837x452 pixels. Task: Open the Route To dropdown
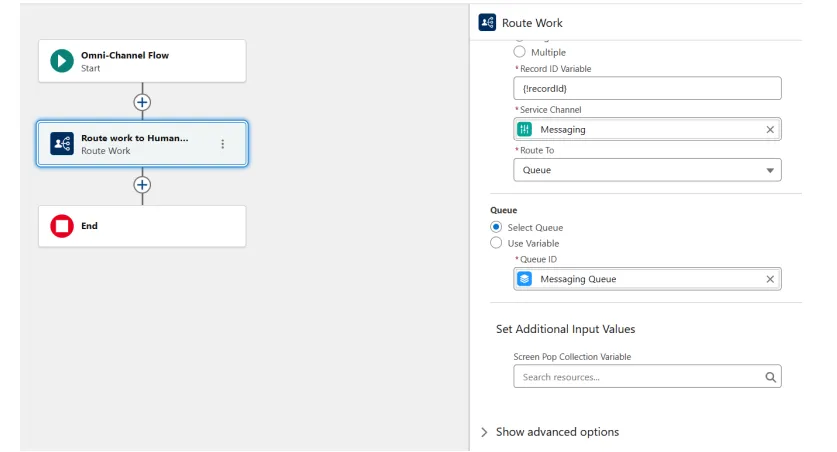(x=647, y=170)
